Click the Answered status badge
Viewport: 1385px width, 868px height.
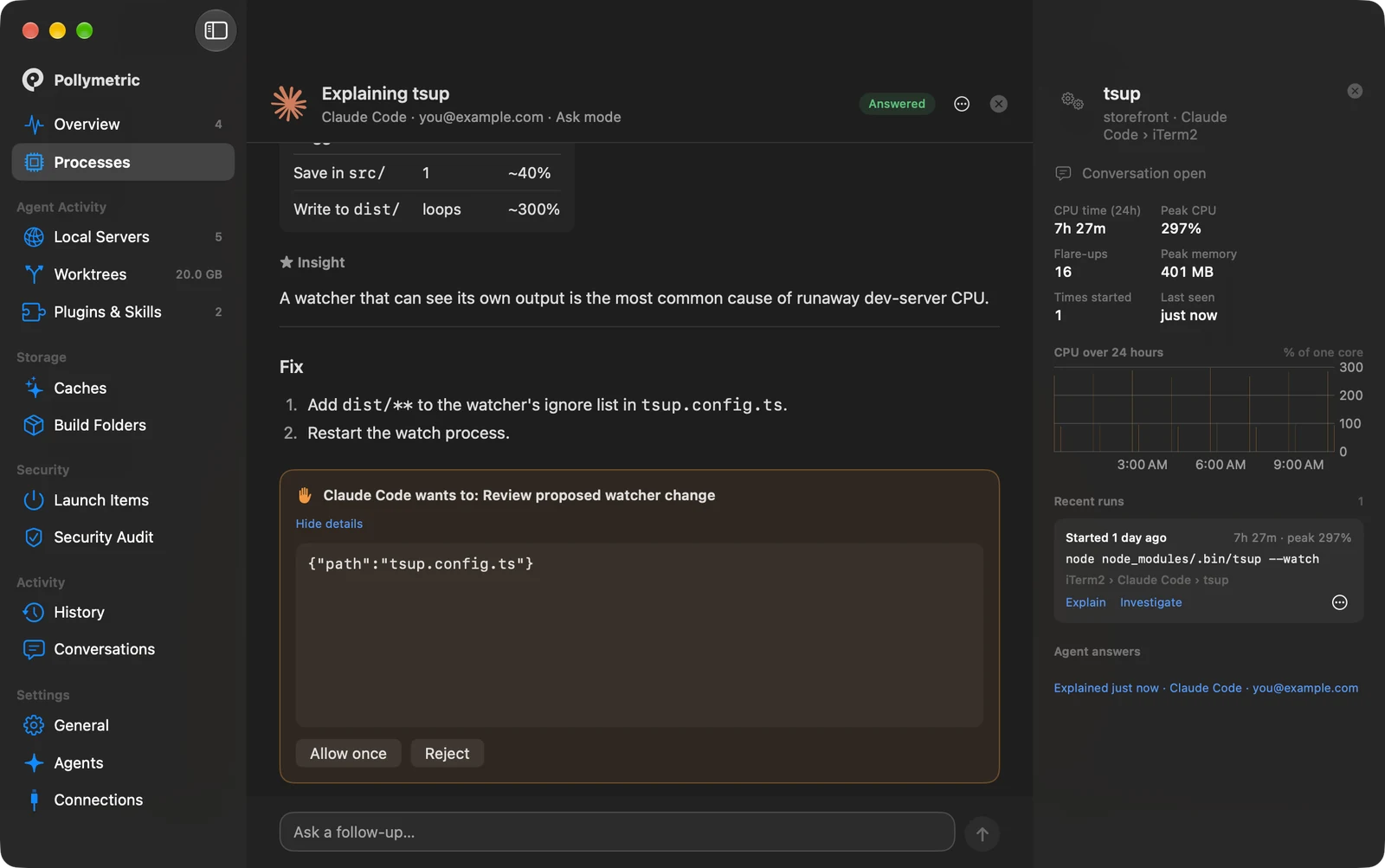click(x=897, y=104)
